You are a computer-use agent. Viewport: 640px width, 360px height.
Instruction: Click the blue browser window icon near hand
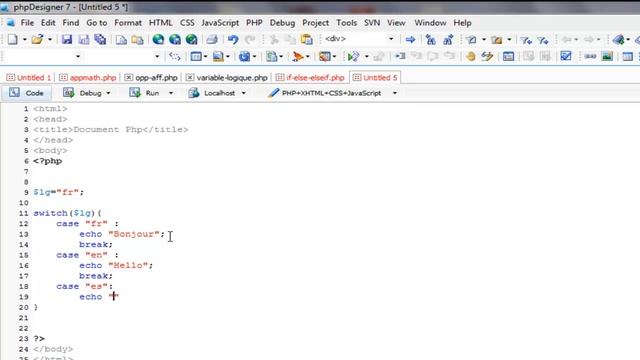(x=508, y=56)
